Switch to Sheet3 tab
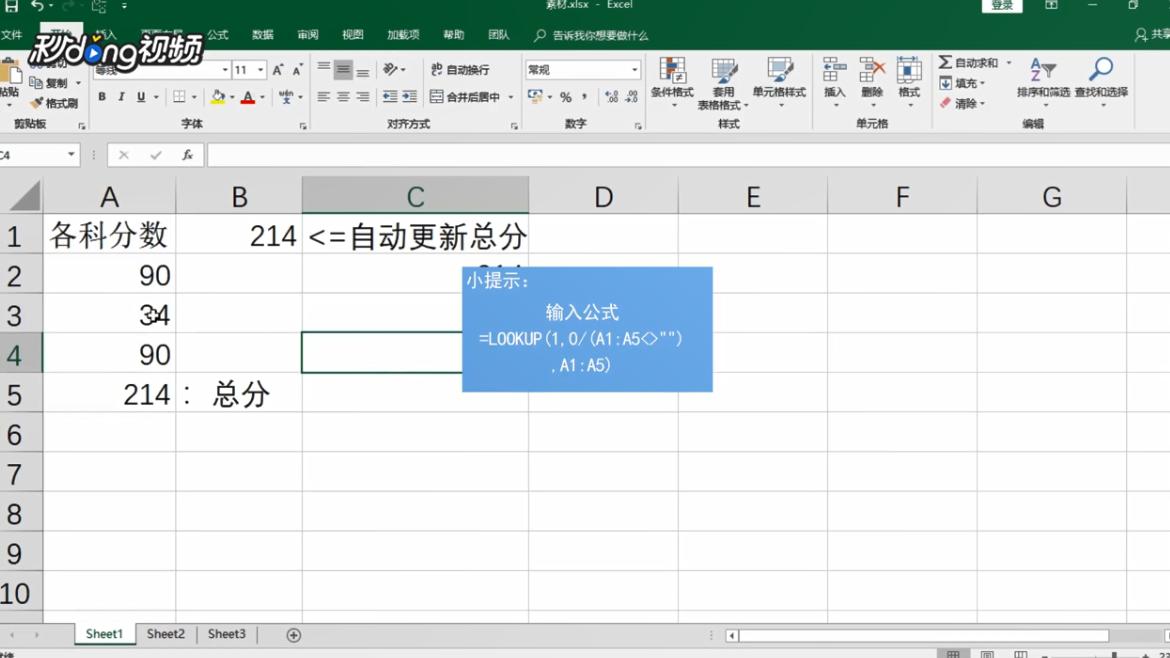This screenshot has height=658, width=1170. click(x=226, y=634)
